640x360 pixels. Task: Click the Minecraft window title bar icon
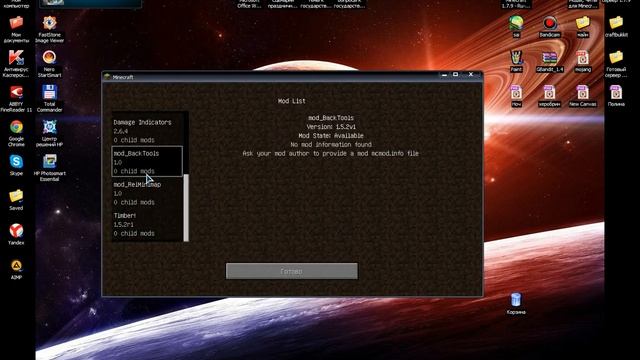(107, 77)
